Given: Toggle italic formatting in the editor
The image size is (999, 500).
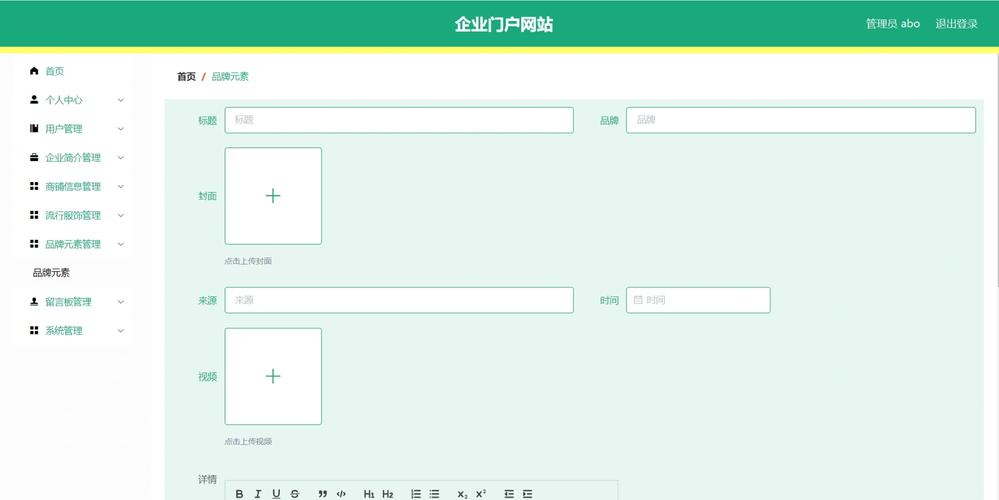Looking at the screenshot, I should pyautogui.click(x=257, y=494).
